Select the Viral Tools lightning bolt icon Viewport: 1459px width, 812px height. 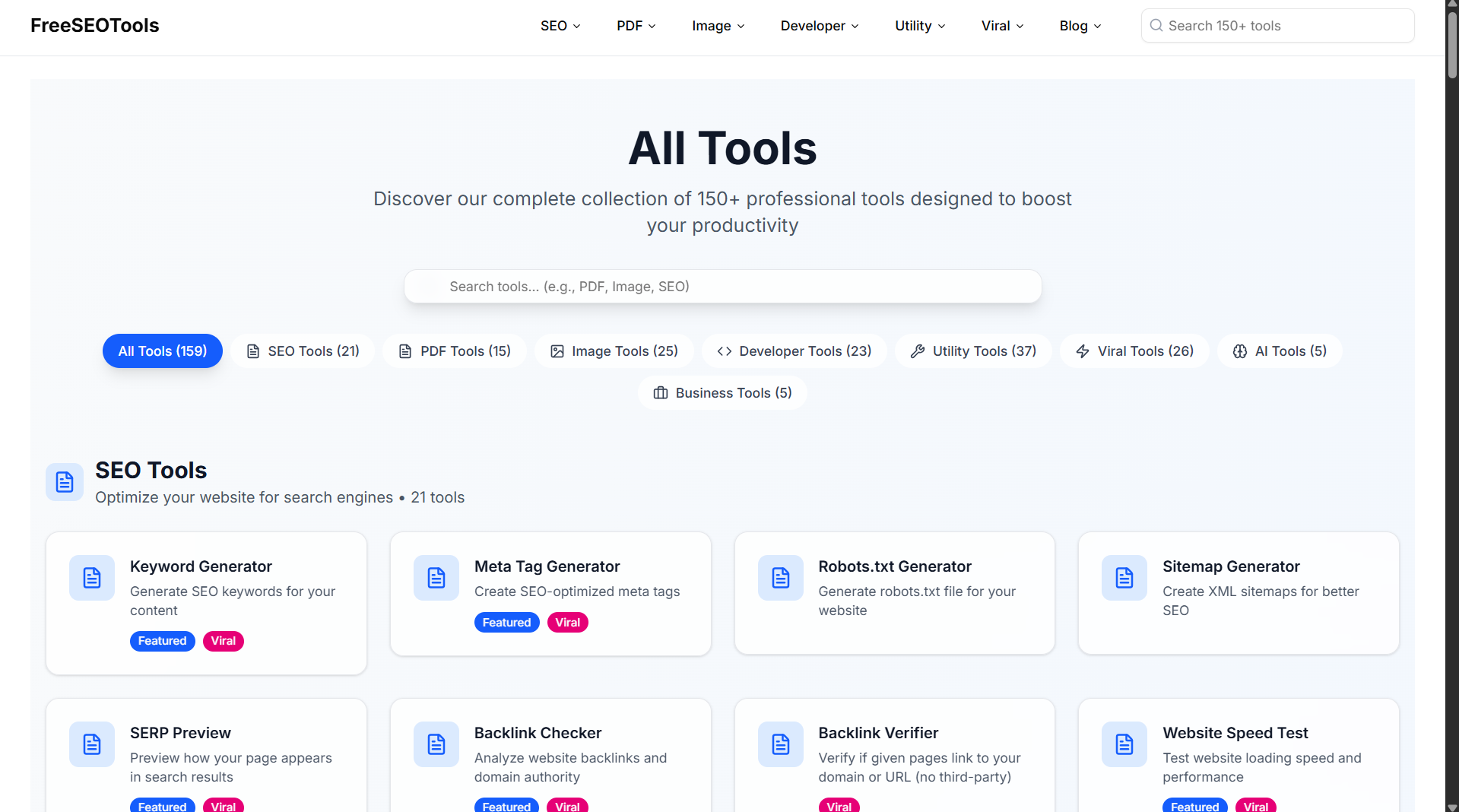click(1082, 350)
